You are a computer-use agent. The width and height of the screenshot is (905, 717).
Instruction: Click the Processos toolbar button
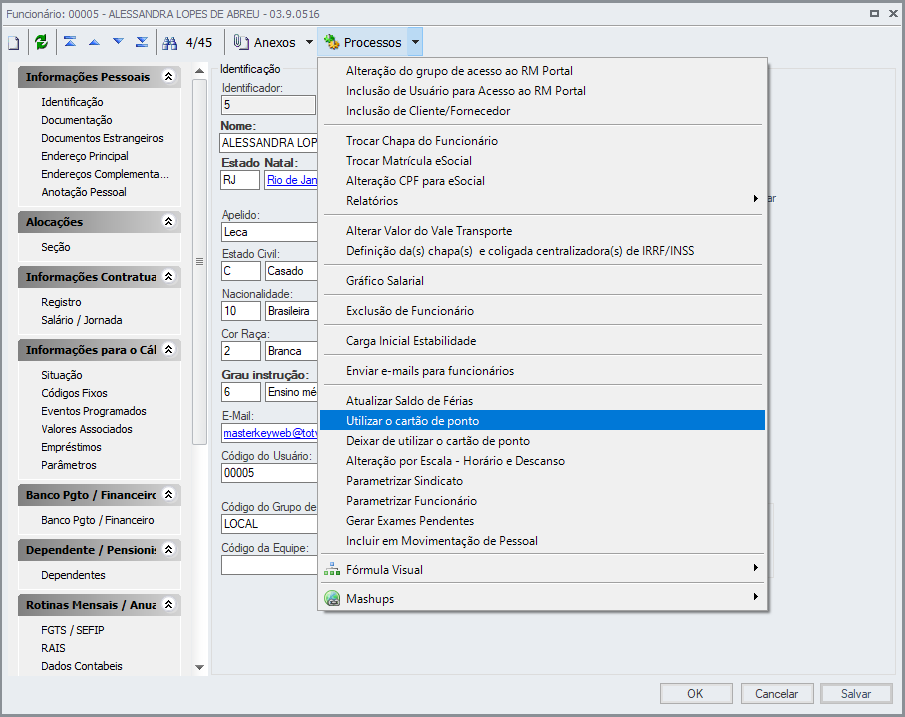pos(362,42)
